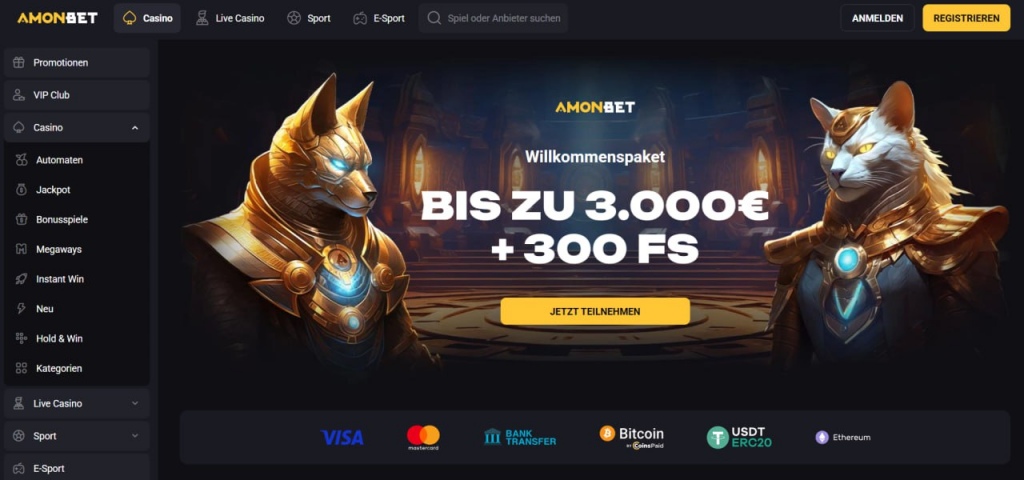Open the Sport top navigation tab
The height and width of the screenshot is (480, 1024).
tap(309, 18)
